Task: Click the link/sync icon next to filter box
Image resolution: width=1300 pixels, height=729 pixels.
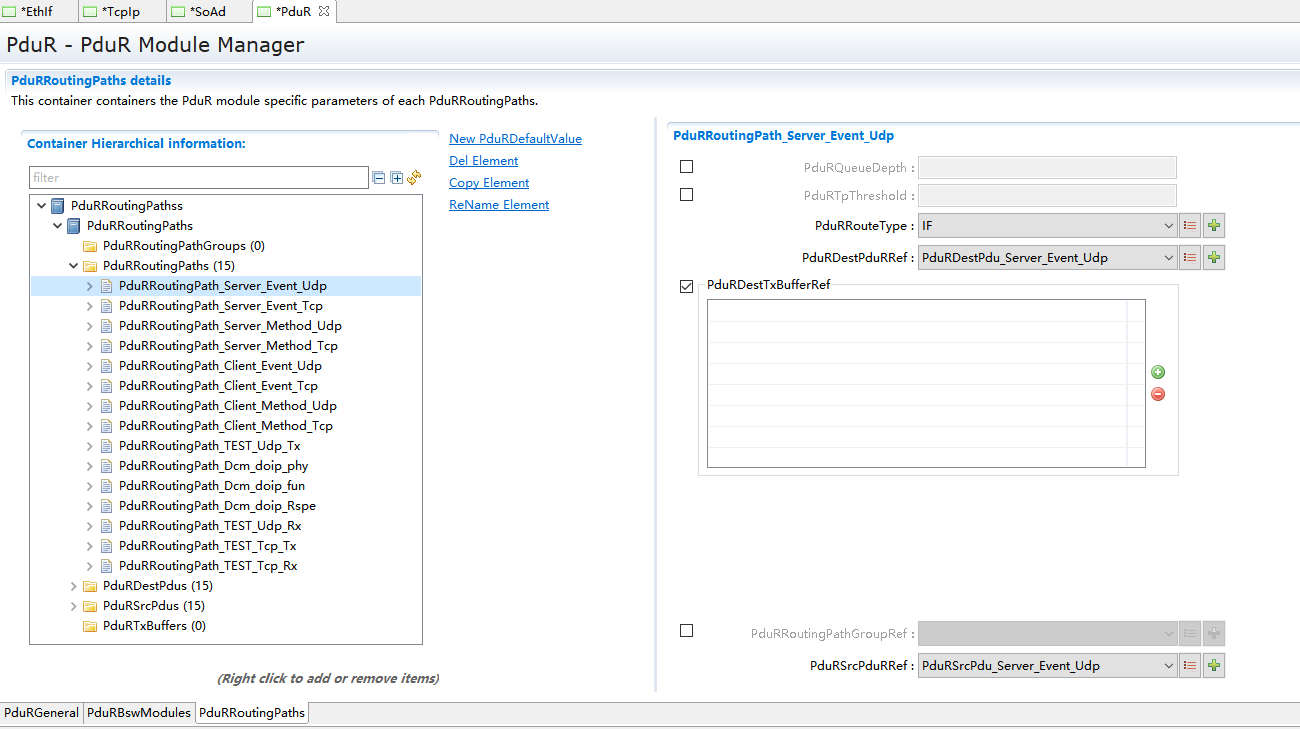Action: (414, 178)
